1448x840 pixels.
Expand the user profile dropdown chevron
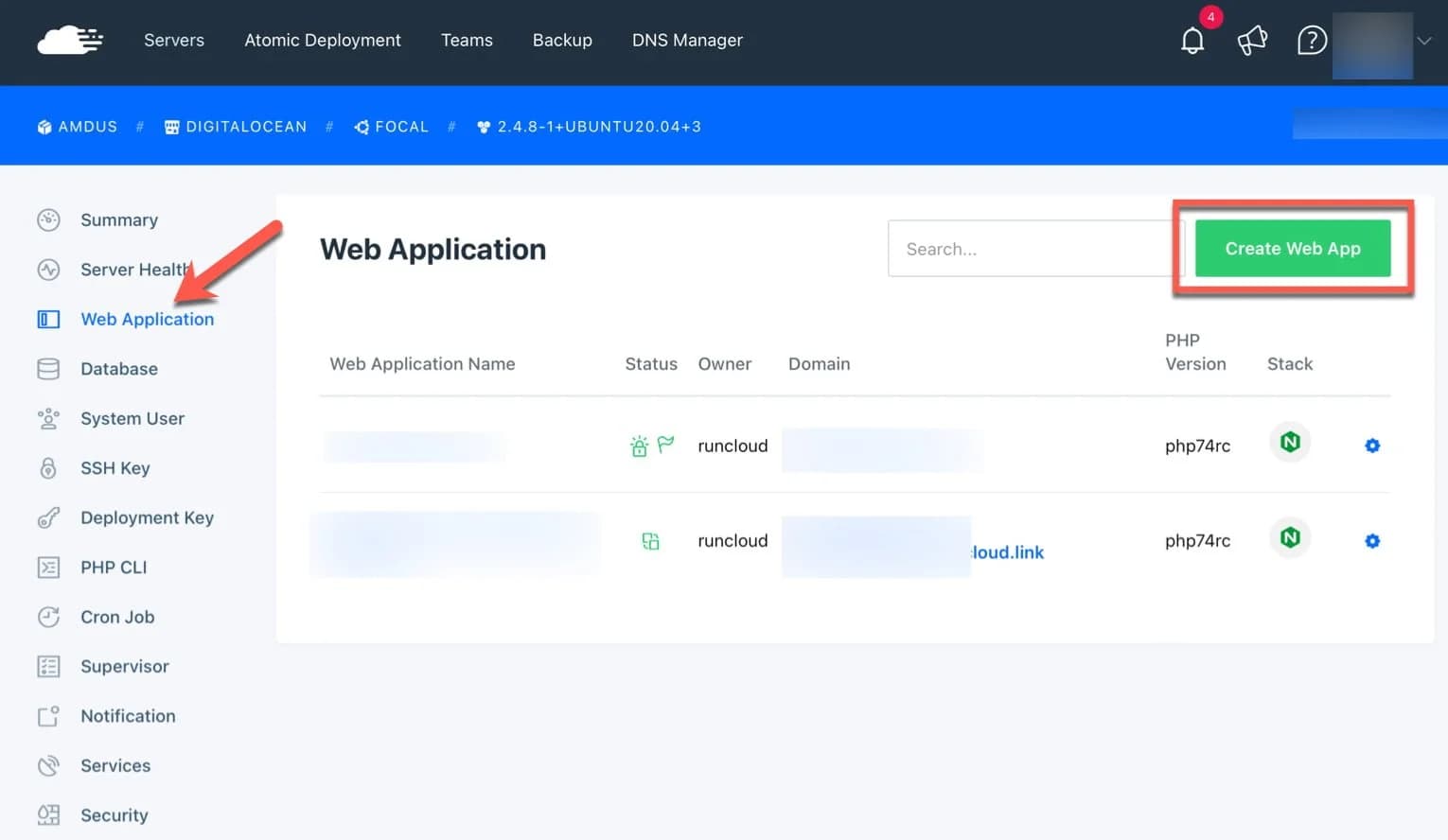tap(1423, 40)
